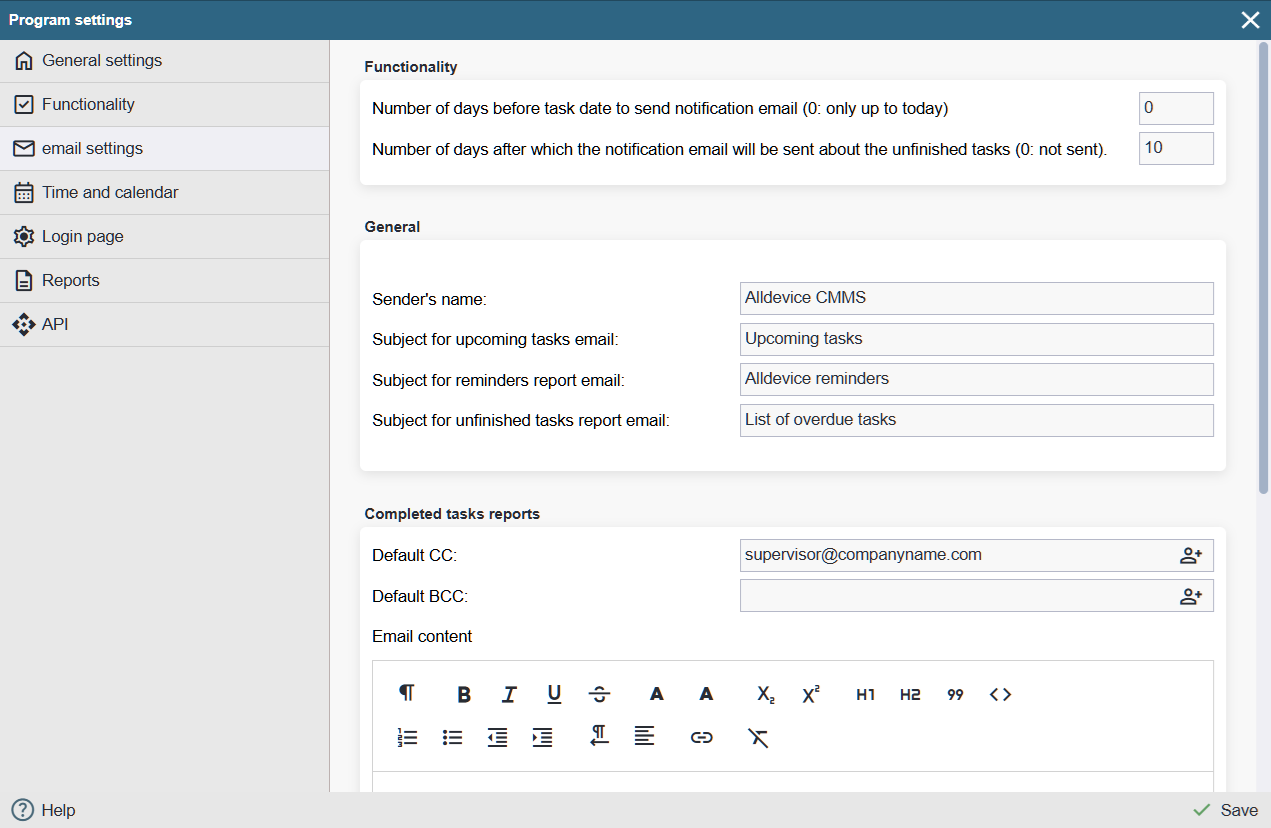Open the Help link

click(x=45, y=810)
